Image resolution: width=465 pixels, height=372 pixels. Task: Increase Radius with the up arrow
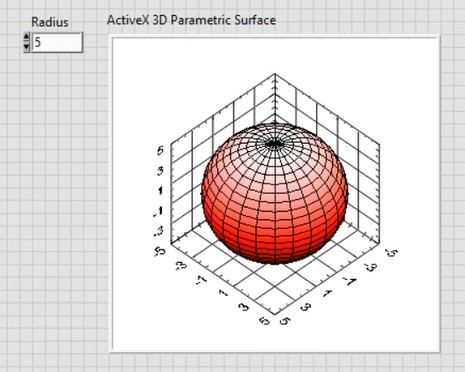point(27,37)
